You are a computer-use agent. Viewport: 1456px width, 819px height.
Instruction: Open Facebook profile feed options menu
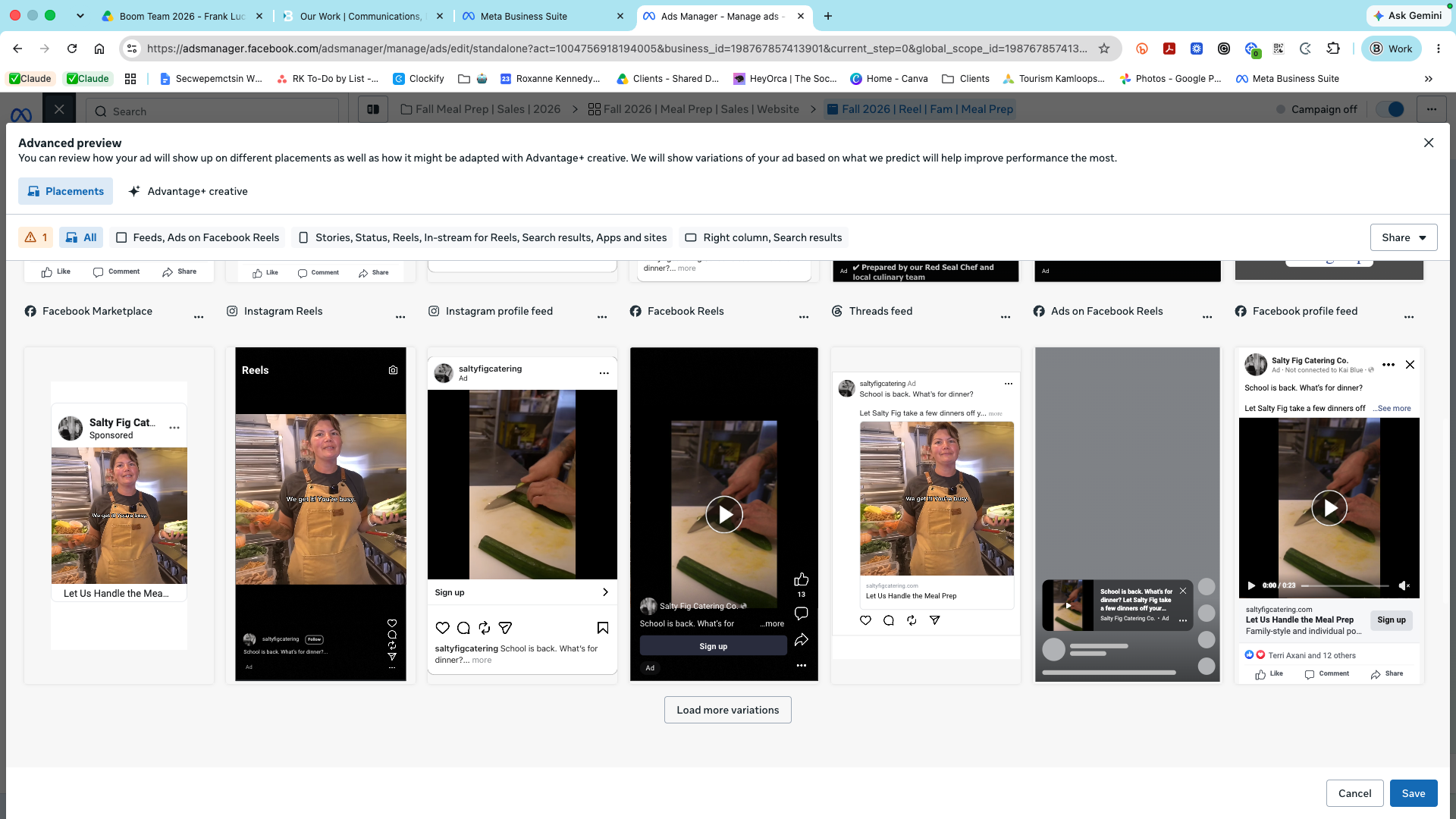(x=1409, y=317)
